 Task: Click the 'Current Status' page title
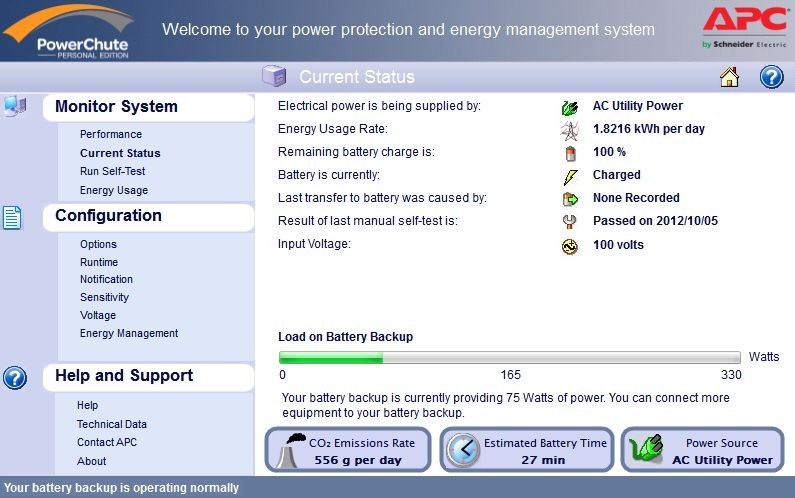click(x=356, y=77)
